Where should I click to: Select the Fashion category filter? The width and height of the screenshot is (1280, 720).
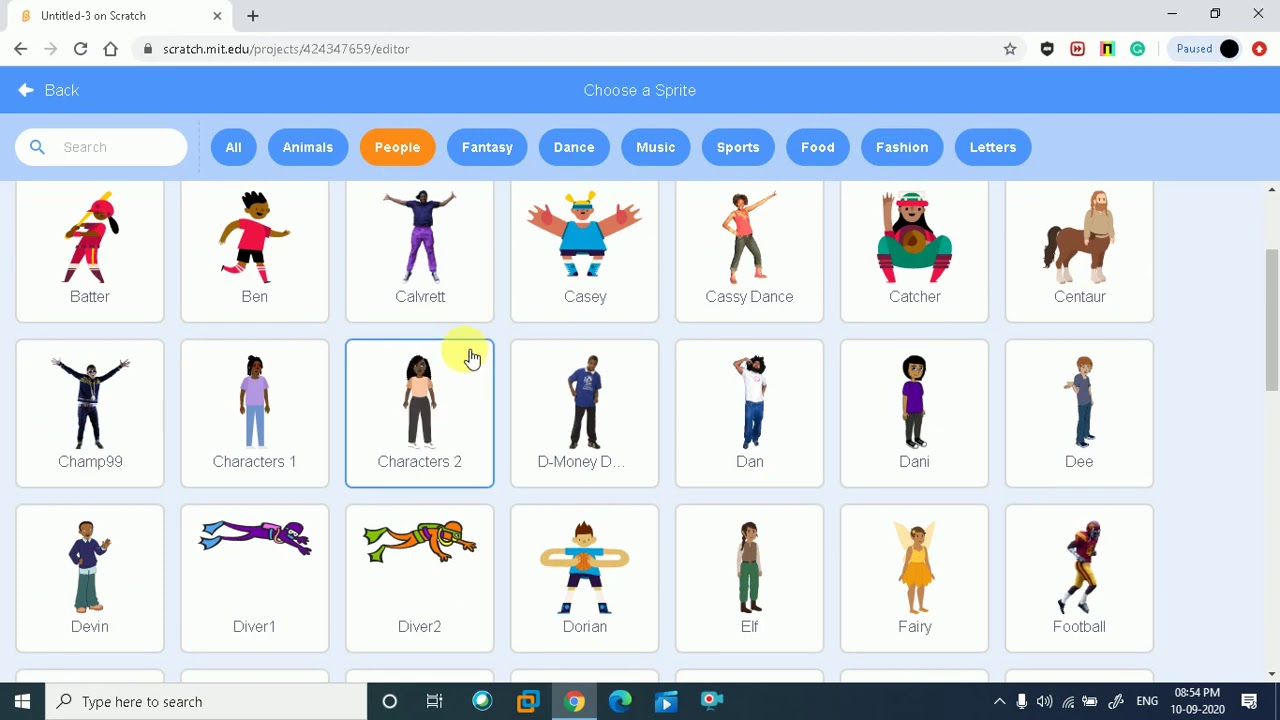point(902,147)
